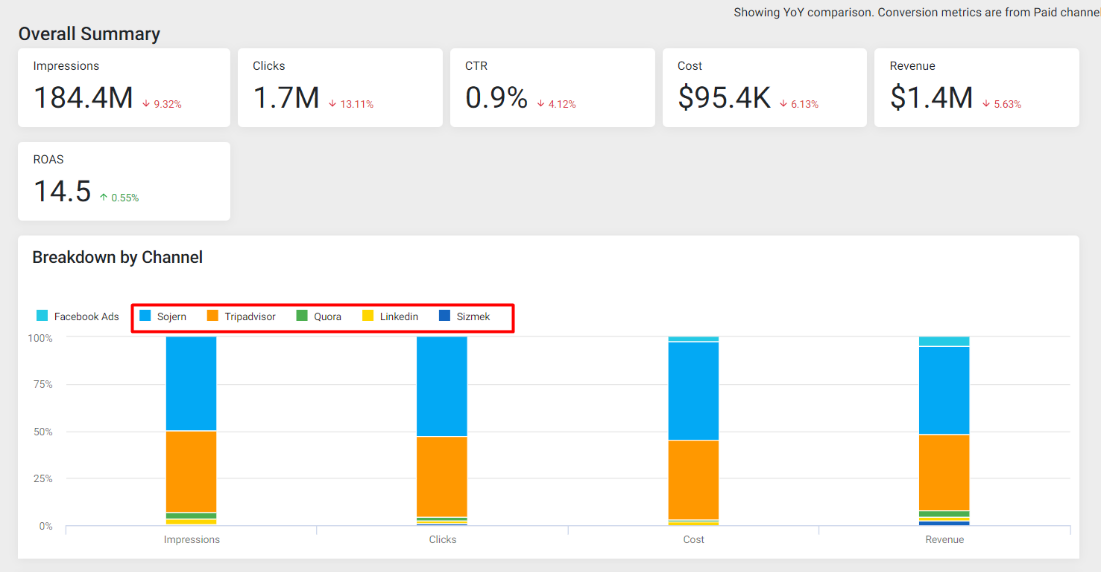Image resolution: width=1101 pixels, height=572 pixels.
Task: Click the 50% y-axis label
Action: [x=43, y=432]
